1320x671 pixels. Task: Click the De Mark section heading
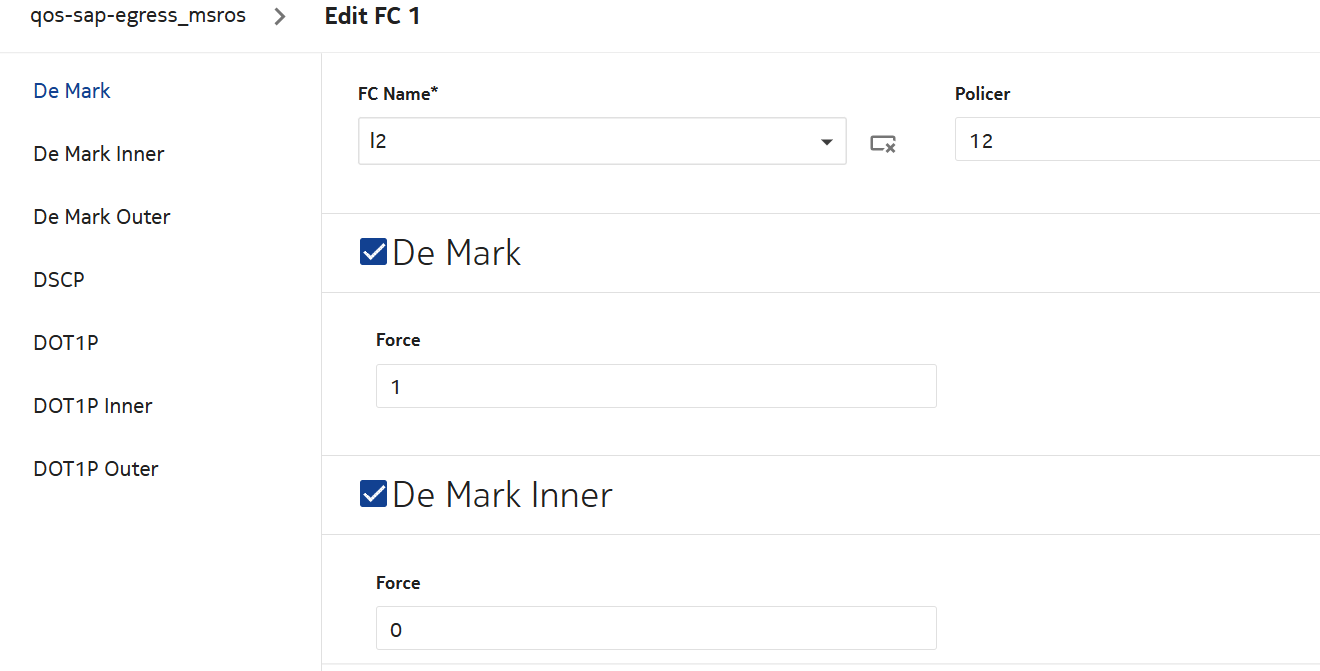pos(457,253)
